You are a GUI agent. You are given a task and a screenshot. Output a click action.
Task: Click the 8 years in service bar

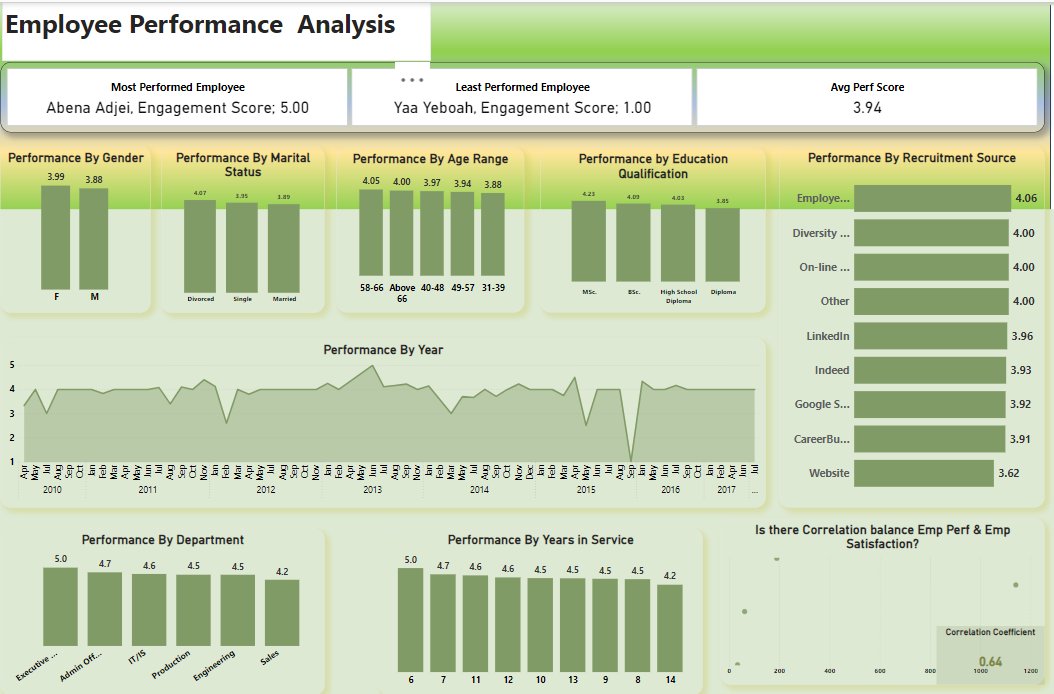pyautogui.click(x=637, y=625)
